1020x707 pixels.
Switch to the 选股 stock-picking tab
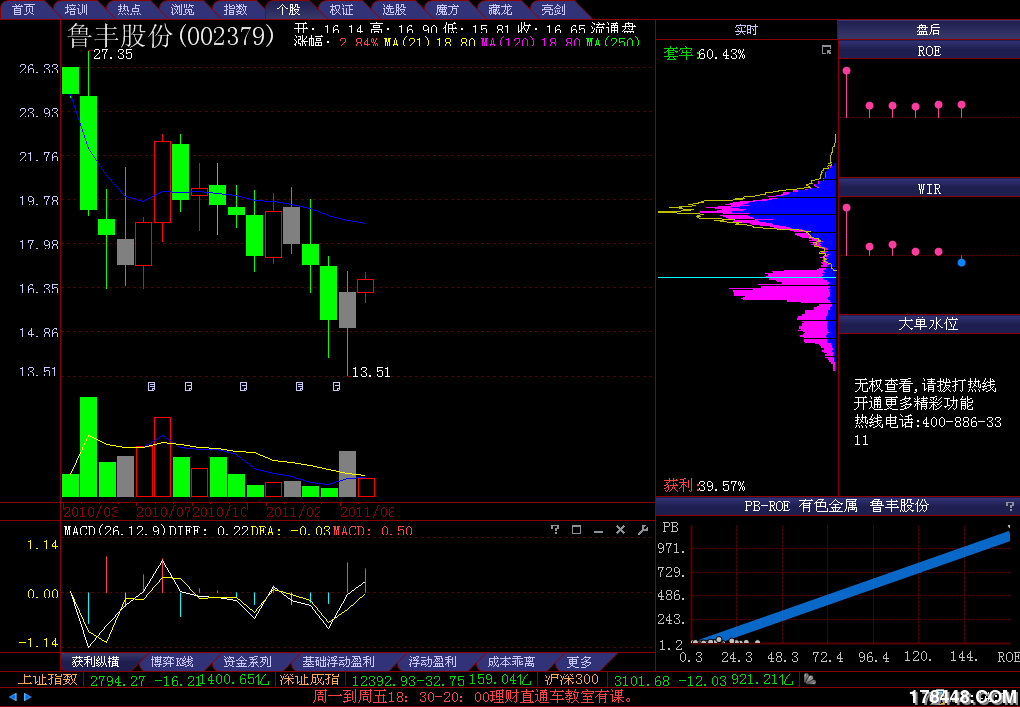[x=395, y=9]
